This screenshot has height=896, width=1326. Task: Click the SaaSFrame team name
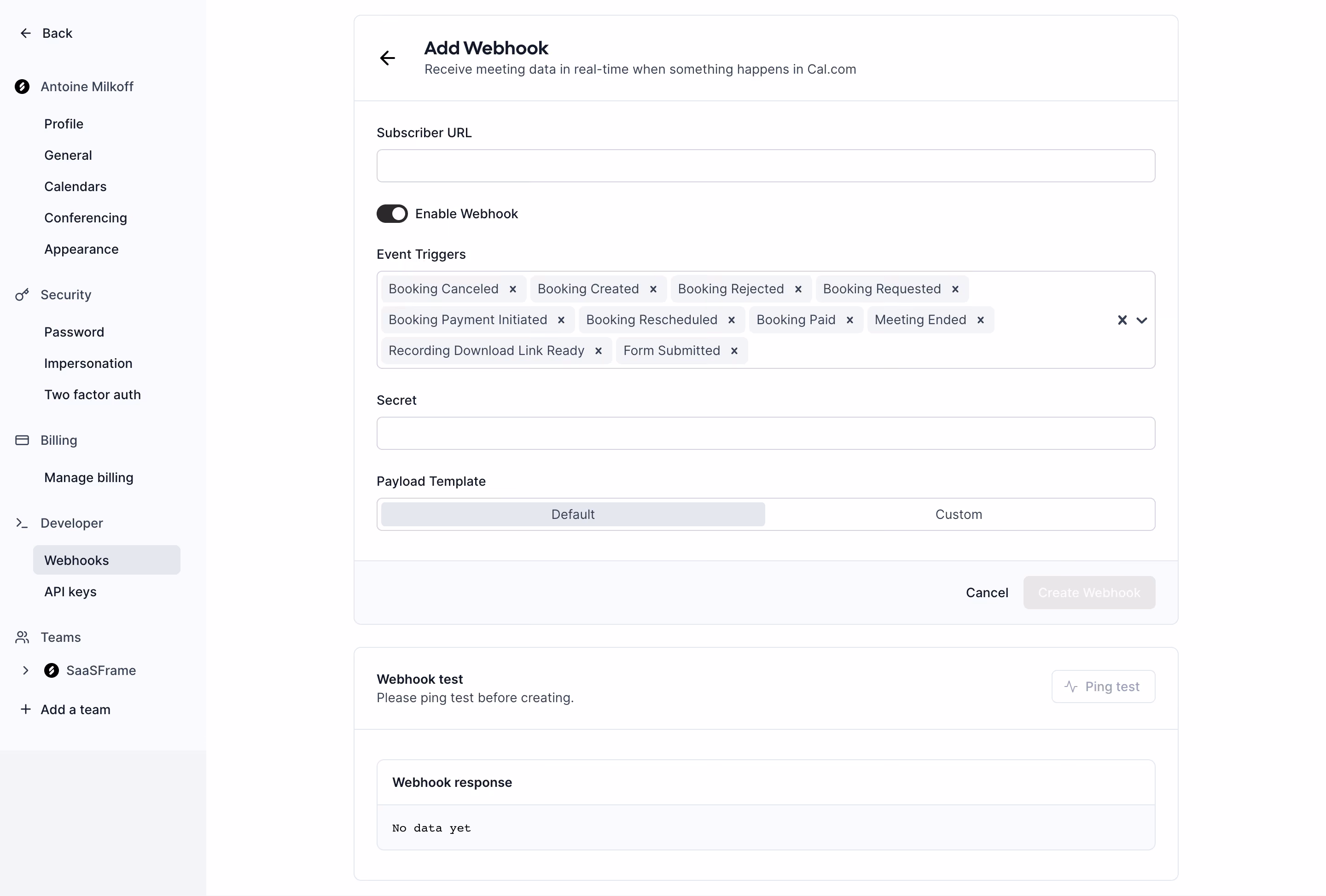click(101, 670)
